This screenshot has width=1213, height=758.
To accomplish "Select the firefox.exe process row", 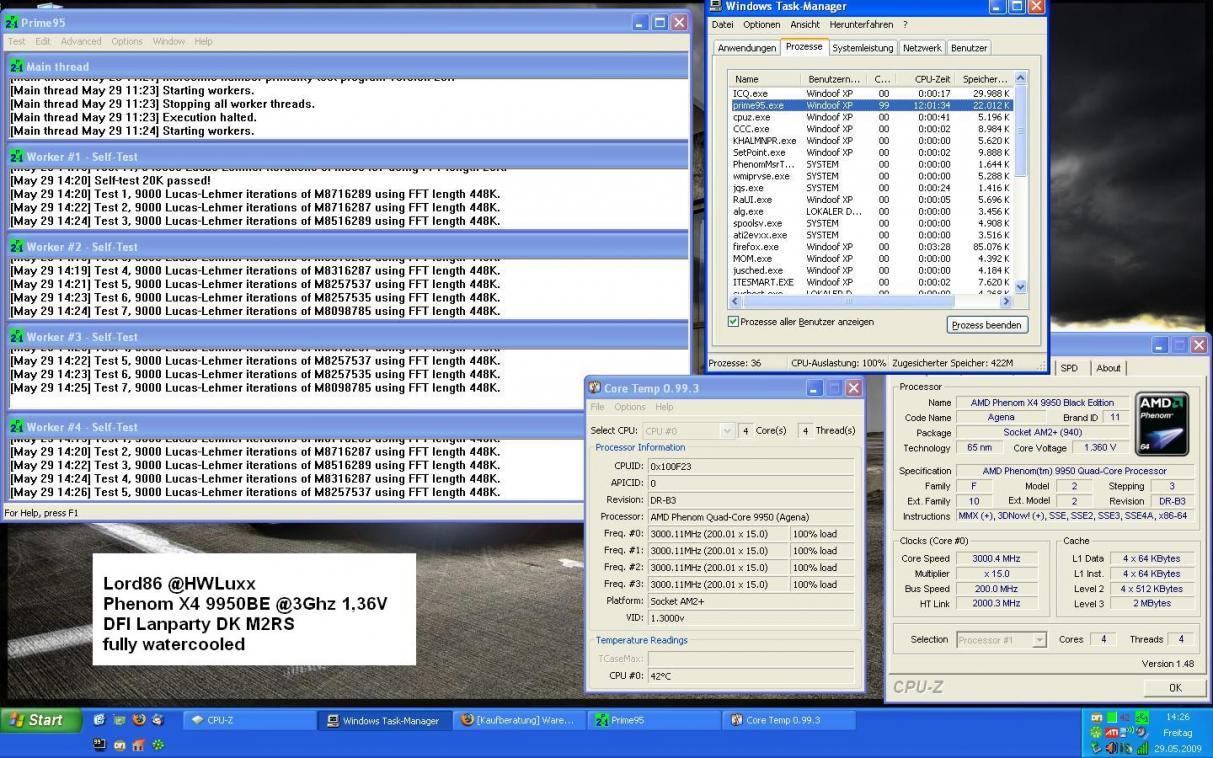I will [871, 247].
